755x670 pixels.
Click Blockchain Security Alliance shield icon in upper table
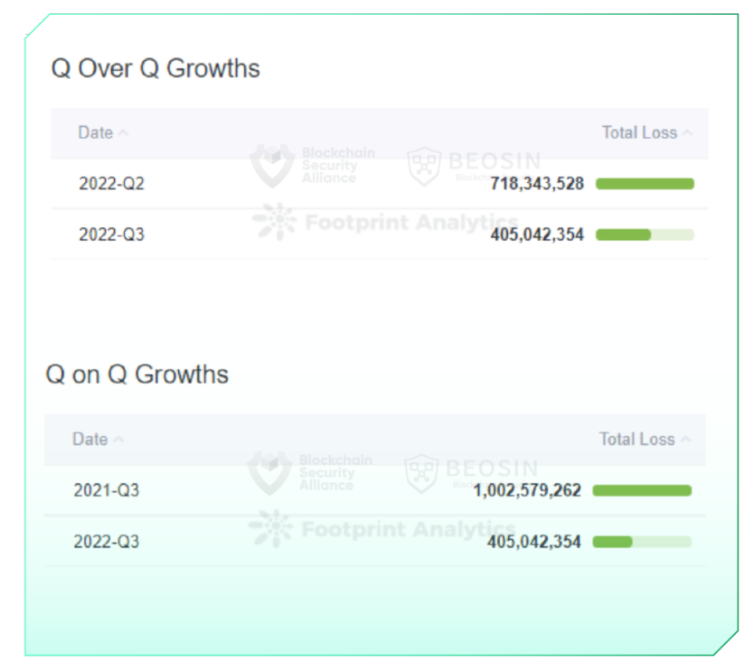(x=271, y=165)
